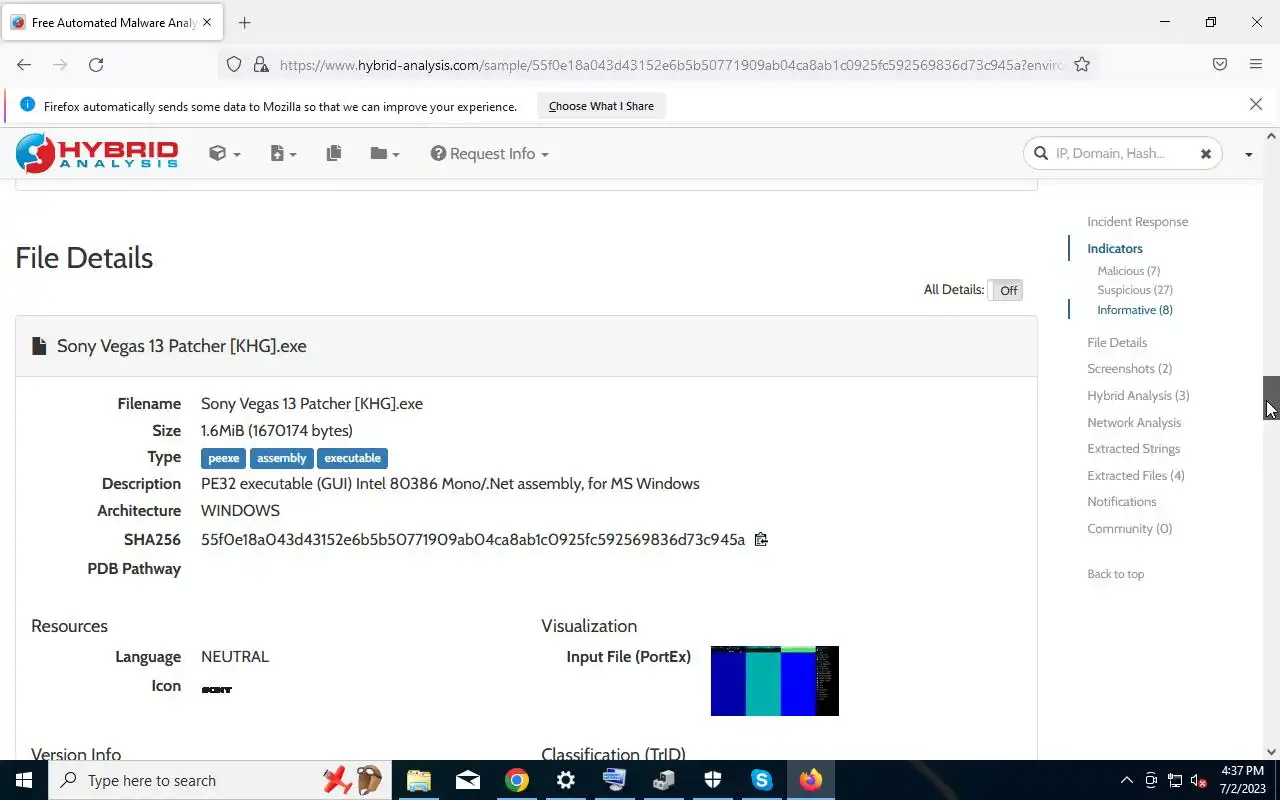Viewport: 1280px width, 800px height.
Task: Bookmark this page with the star icon
Action: 1082,65
